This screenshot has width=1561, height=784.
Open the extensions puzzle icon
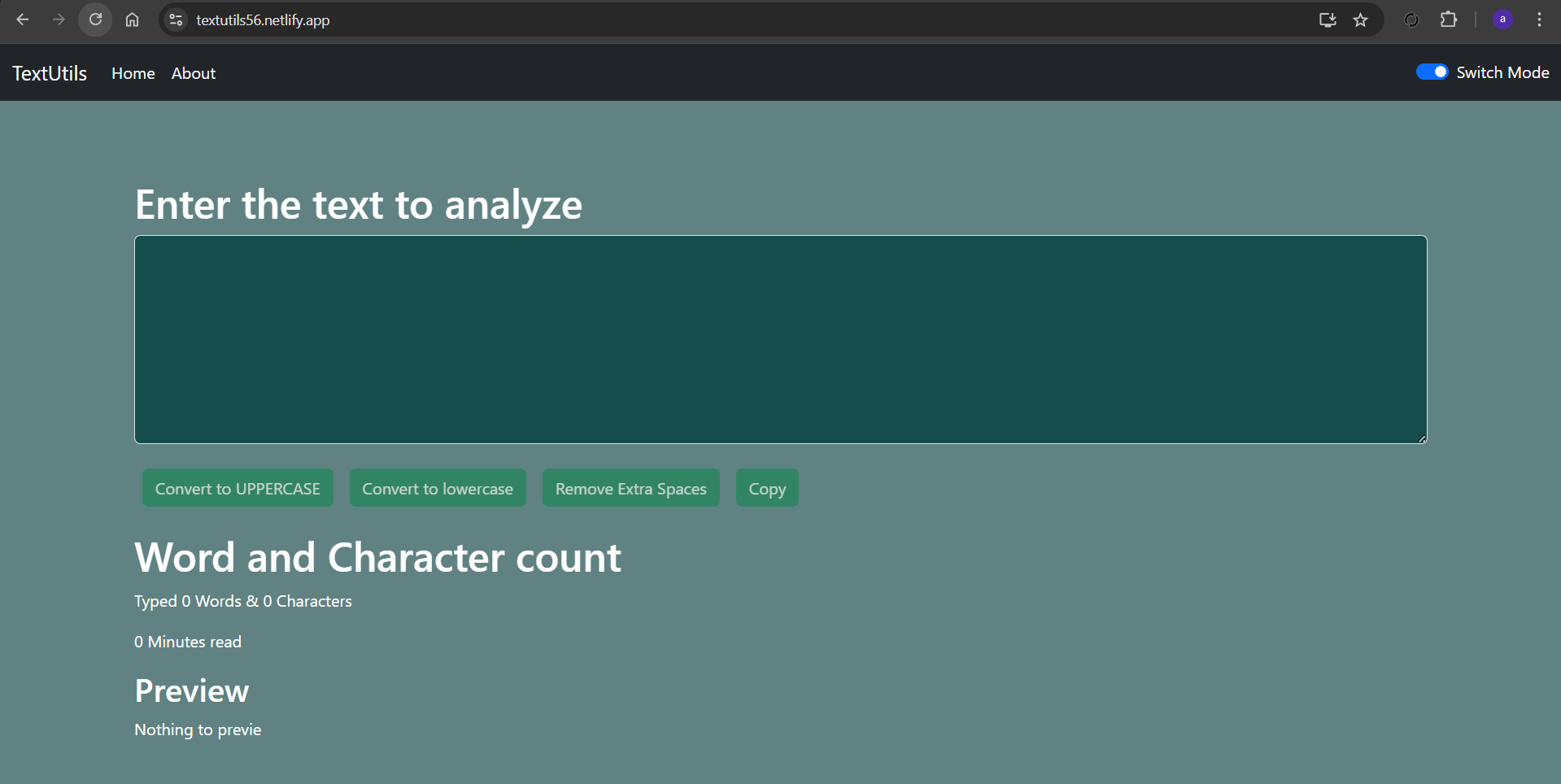coord(1449,20)
